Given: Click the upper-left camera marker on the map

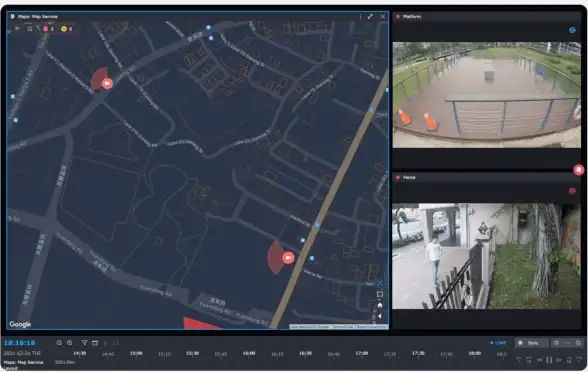Looking at the screenshot, I should pos(107,83).
